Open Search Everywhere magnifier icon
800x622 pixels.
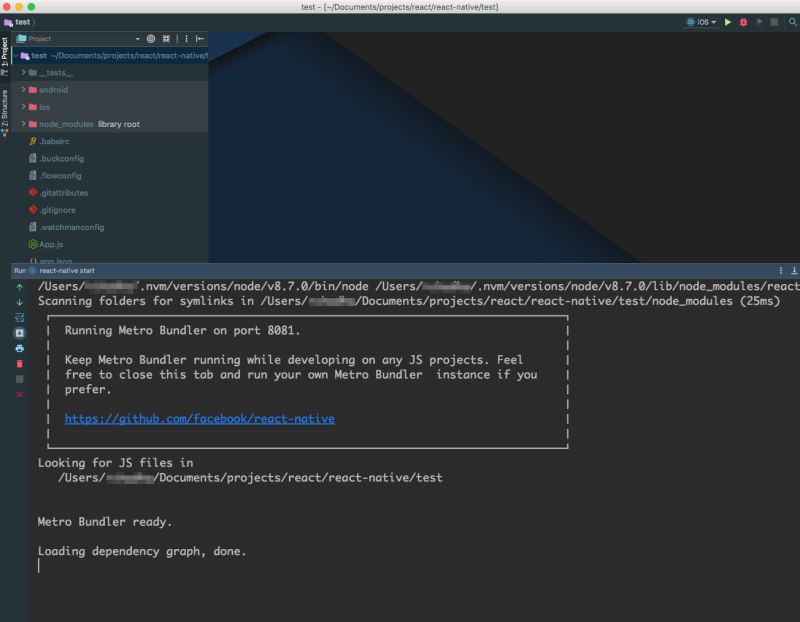(791, 19)
